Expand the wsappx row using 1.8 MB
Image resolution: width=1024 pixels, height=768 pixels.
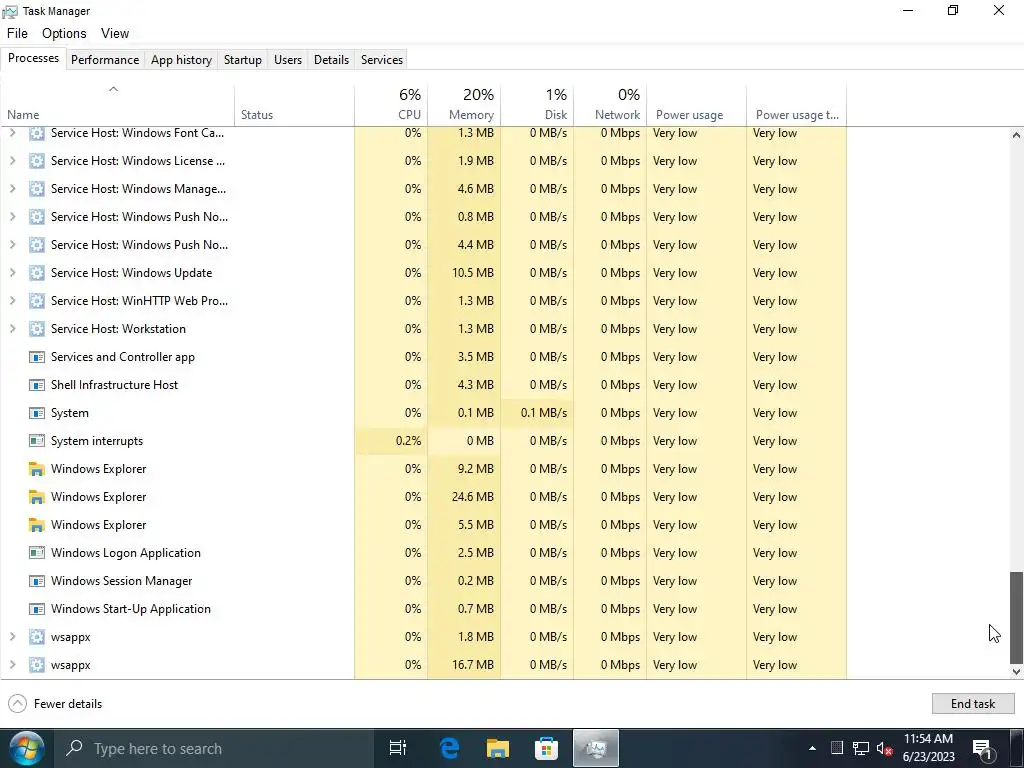click(12, 637)
